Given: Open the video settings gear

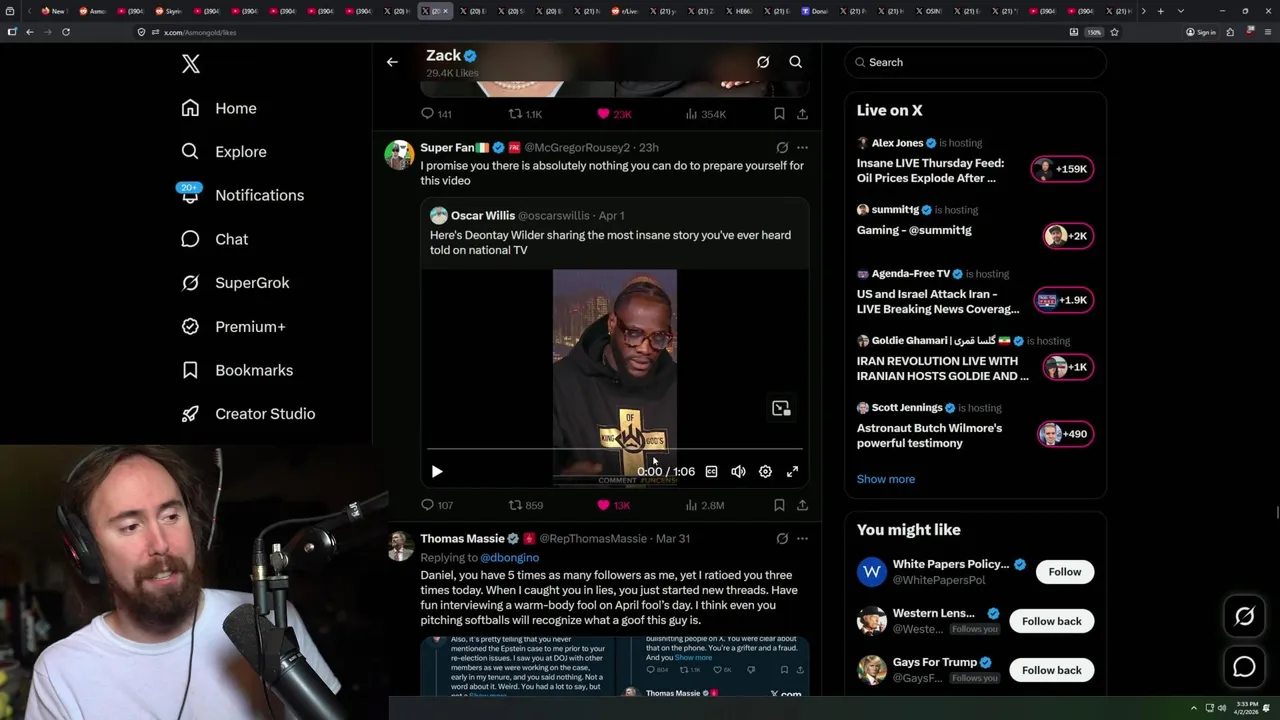Looking at the screenshot, I should click(x=765, y=471).
